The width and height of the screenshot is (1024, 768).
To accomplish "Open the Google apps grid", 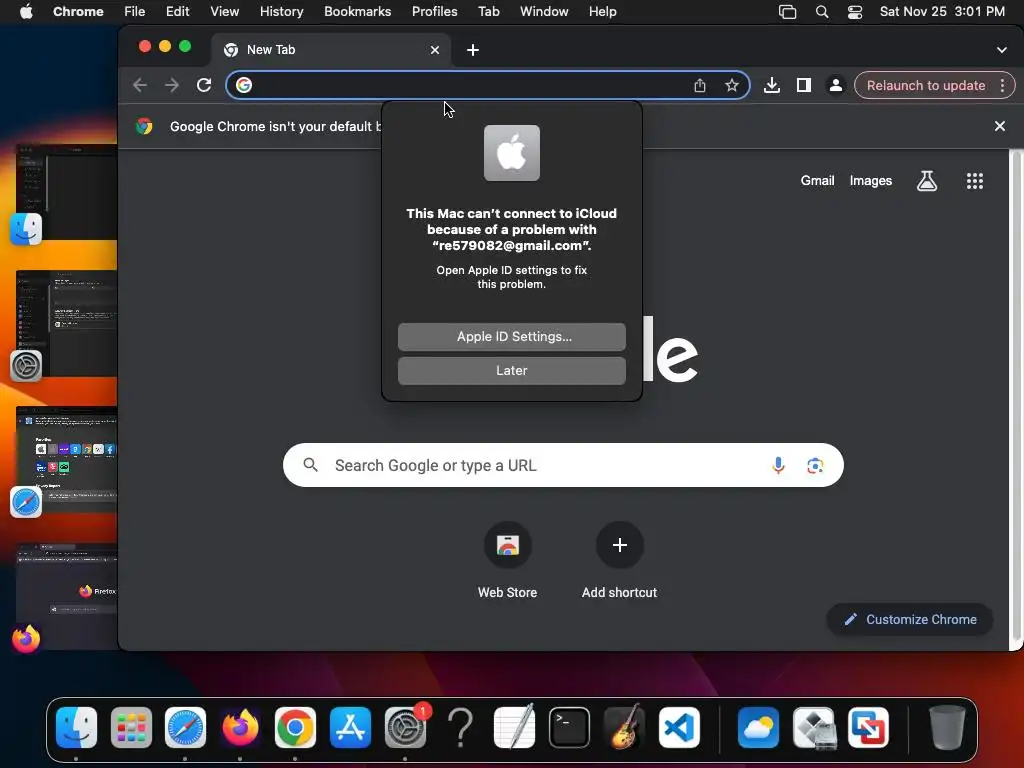I will 974,181.
